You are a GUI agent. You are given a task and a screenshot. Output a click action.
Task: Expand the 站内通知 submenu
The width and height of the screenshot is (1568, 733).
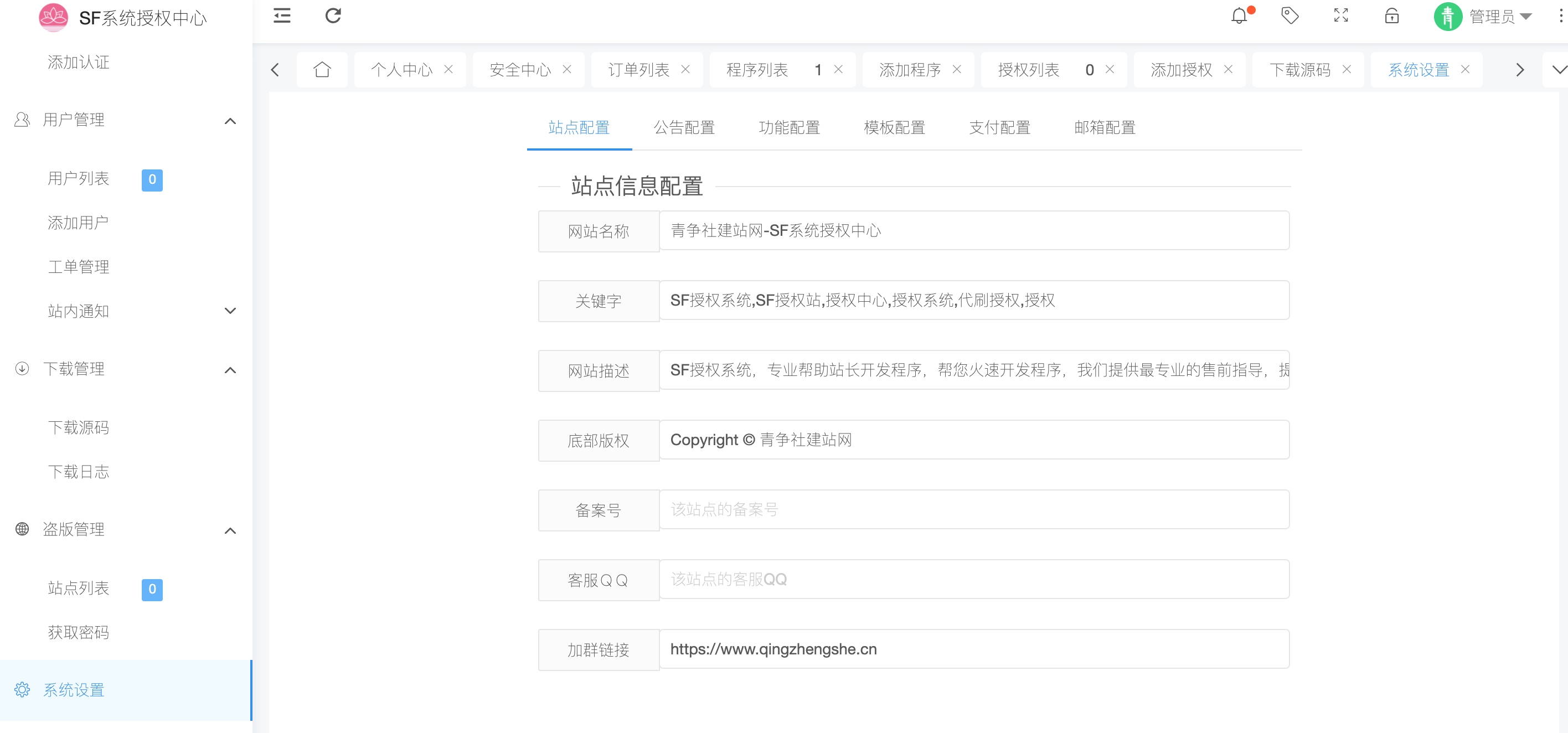(x=230, y=311)
